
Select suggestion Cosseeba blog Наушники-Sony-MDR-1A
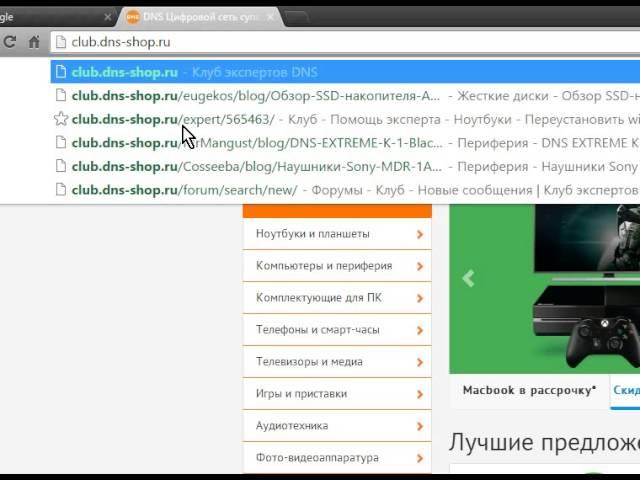345,167
